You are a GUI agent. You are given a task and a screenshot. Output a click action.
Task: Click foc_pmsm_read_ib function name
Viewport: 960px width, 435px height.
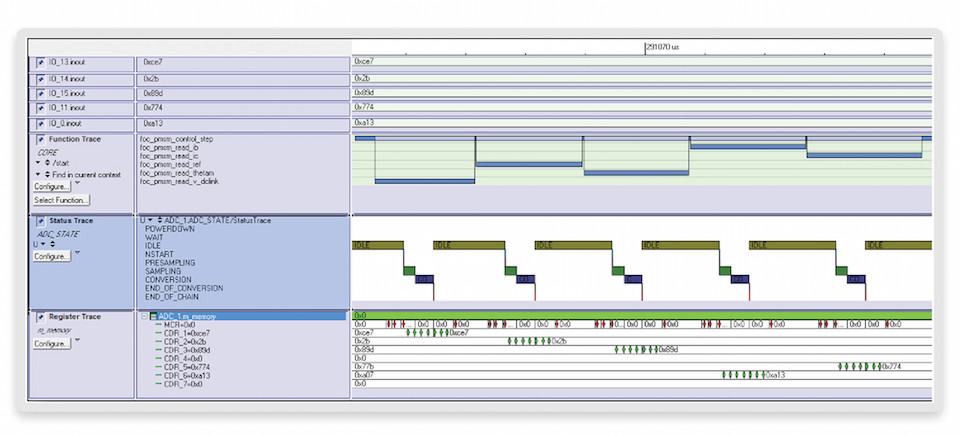point(169,148)
